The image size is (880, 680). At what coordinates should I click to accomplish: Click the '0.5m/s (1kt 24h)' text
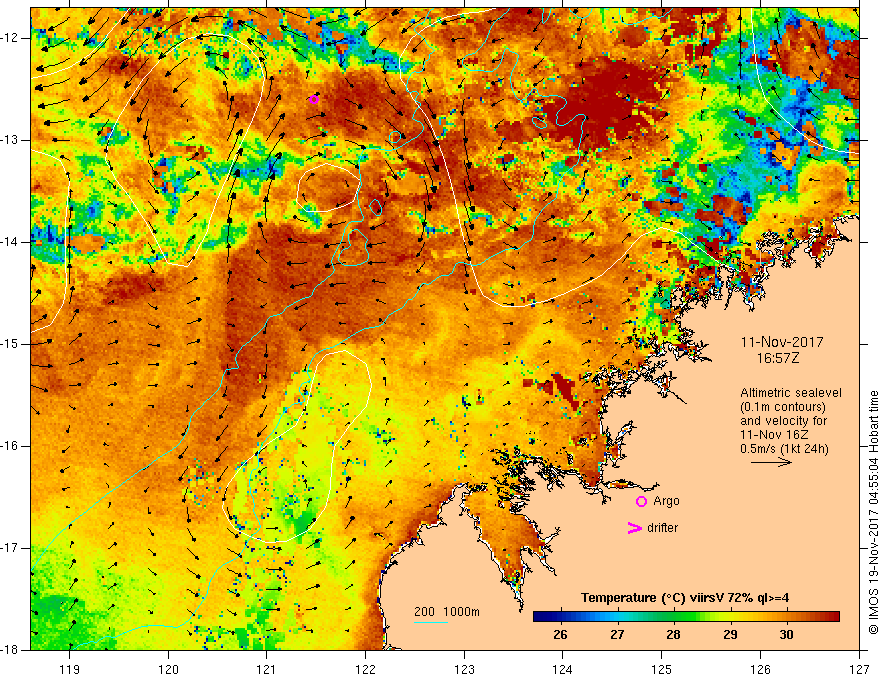point(784,449)
